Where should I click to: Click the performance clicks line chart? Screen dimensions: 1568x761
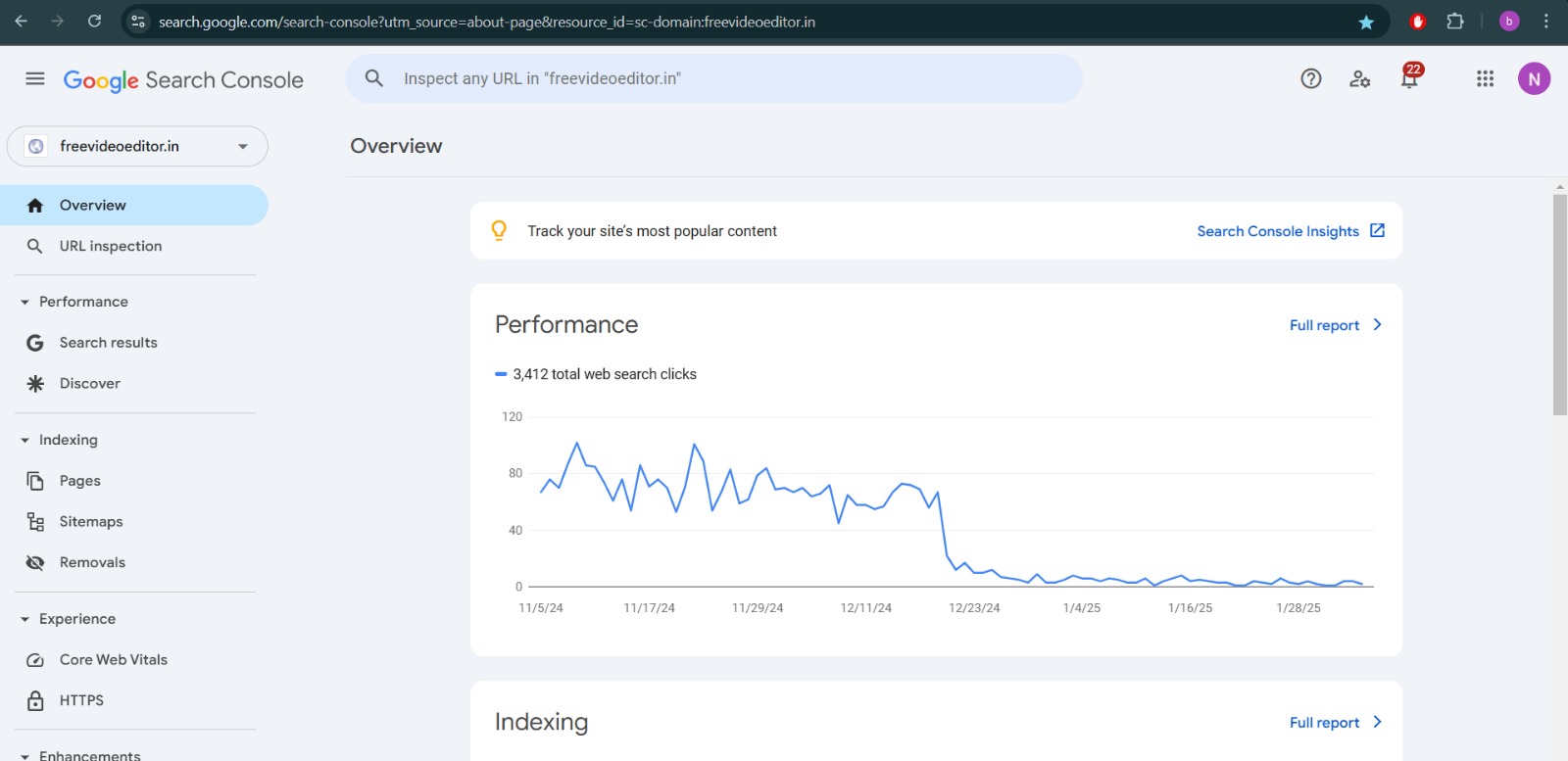(951, 514)
